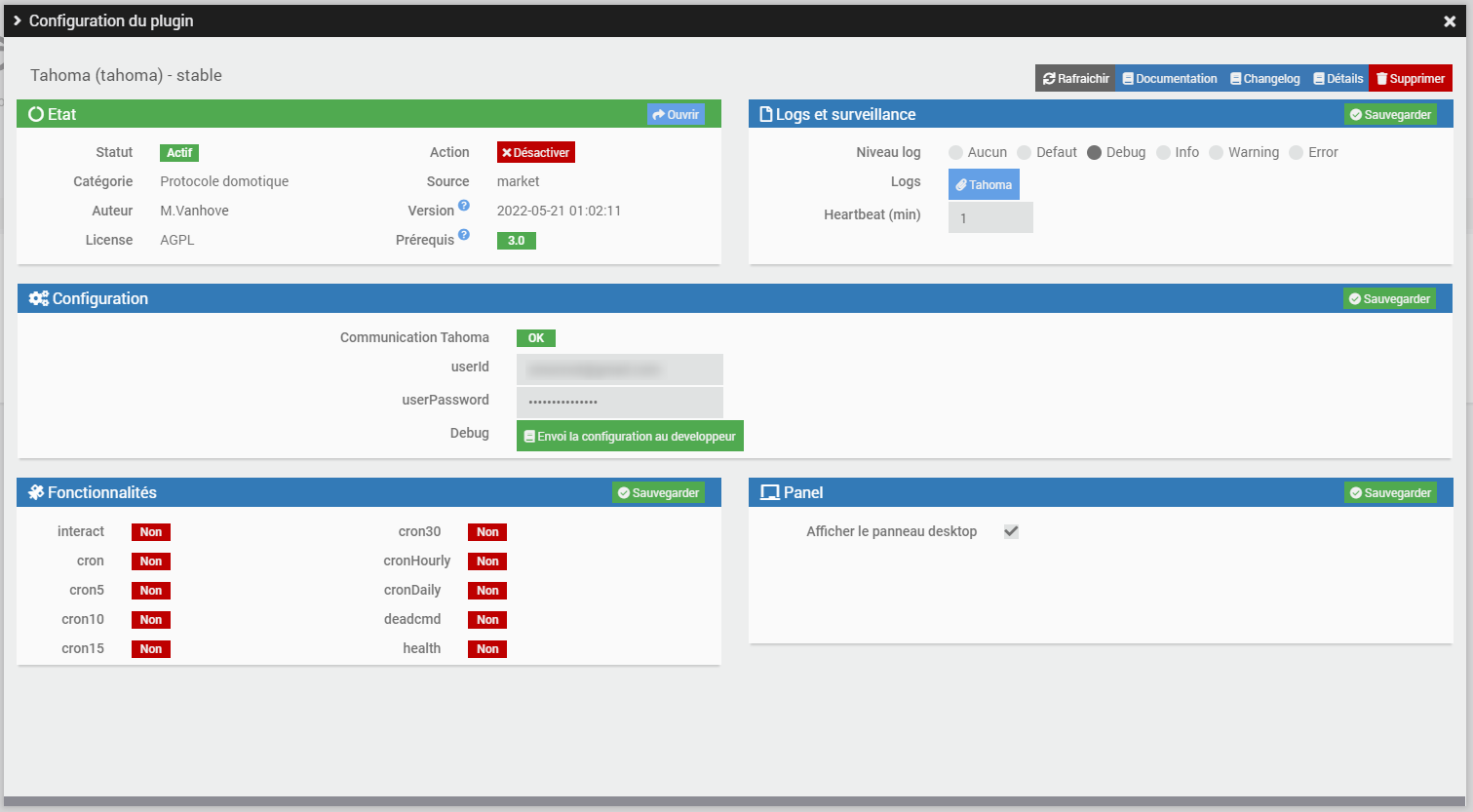Click the red Supprimer button

1411,78
